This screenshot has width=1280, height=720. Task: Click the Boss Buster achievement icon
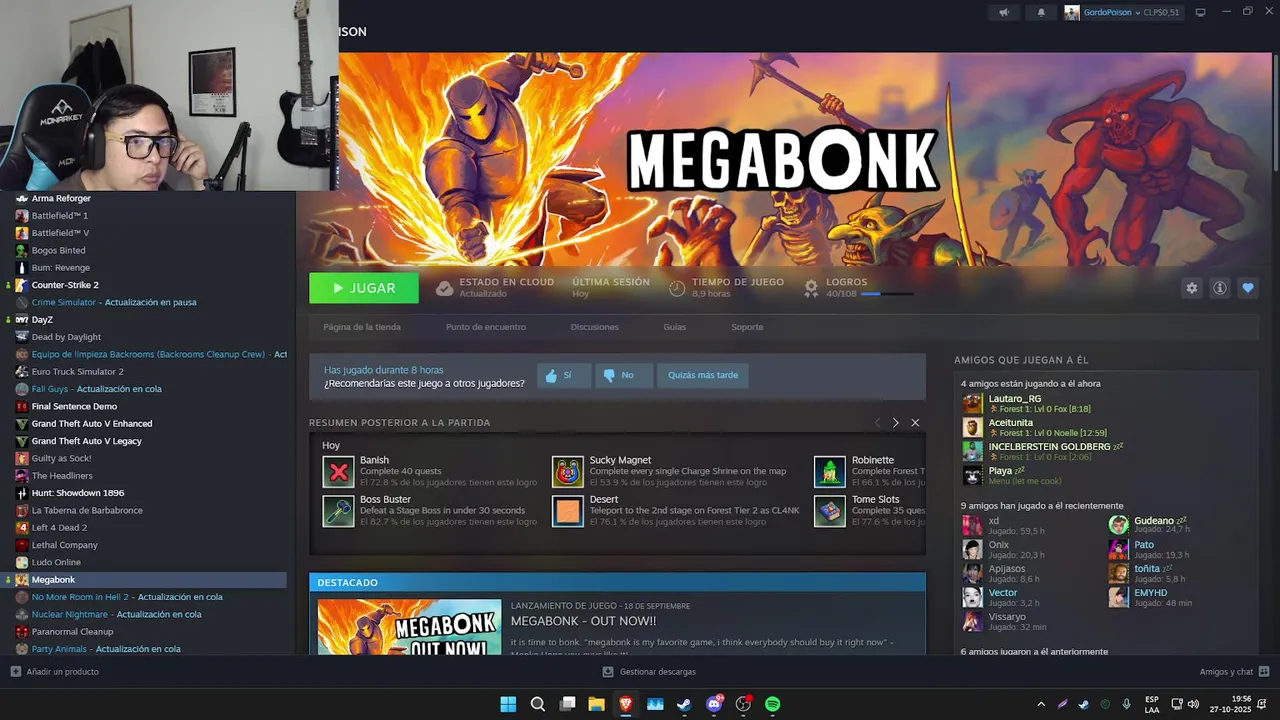coord(339,511)
